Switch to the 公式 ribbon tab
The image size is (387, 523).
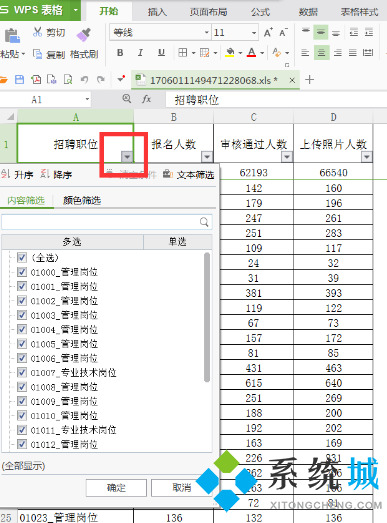[x=260, y=12]
